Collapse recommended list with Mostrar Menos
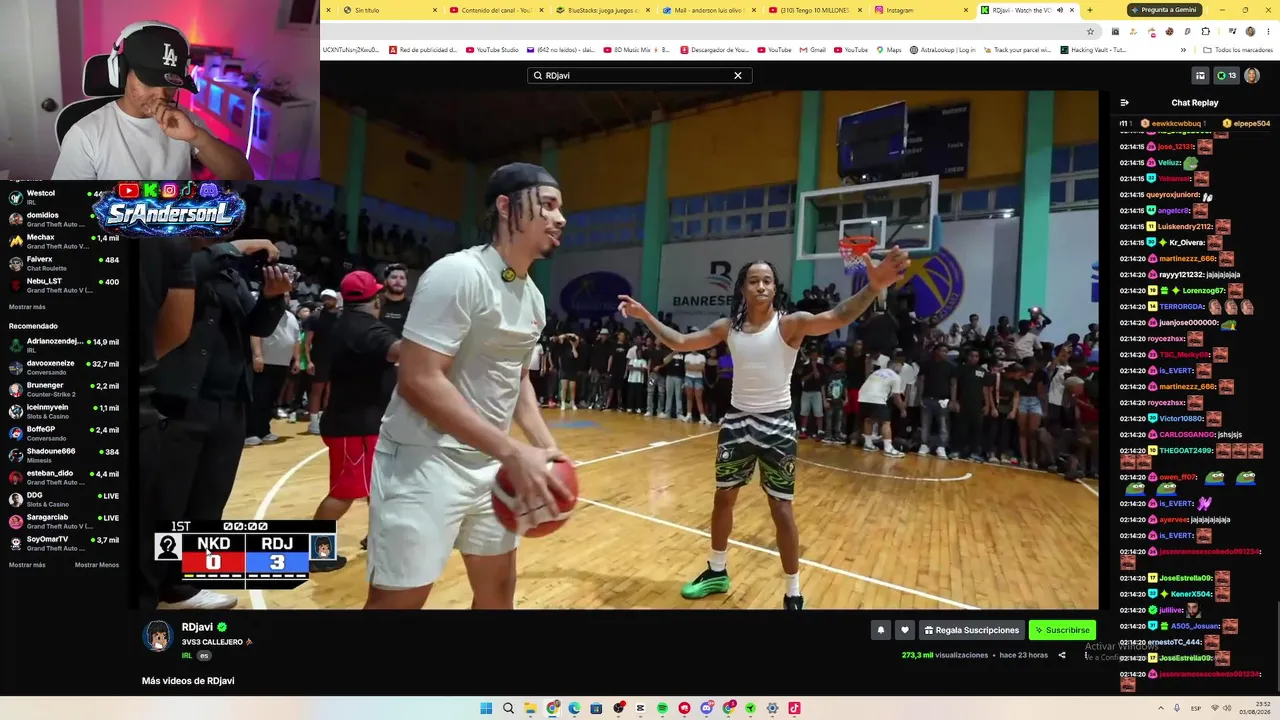Image resolution: width=1280 pixels, height=720 pixels. 97,565
